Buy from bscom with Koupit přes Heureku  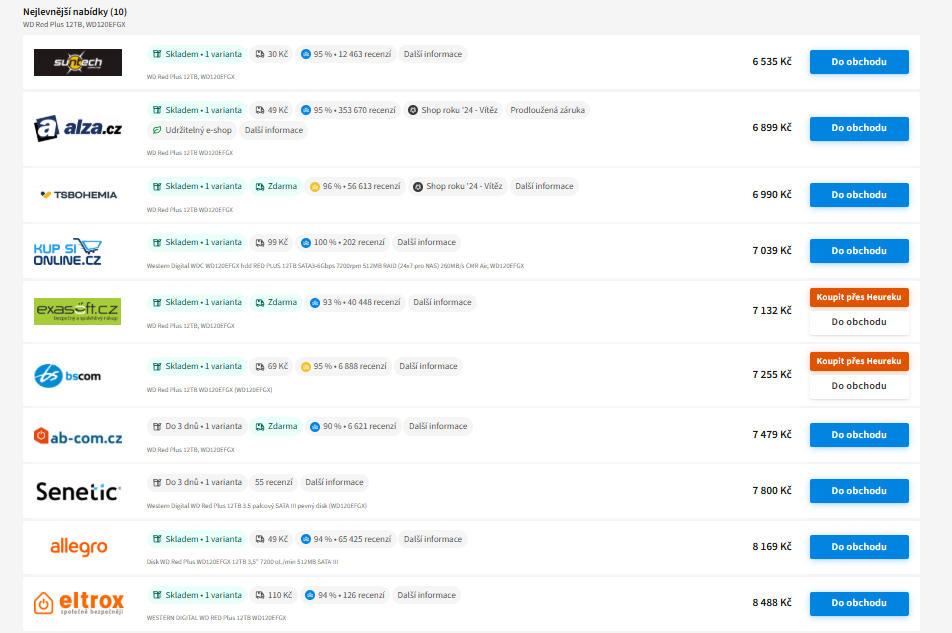point(858,361)
